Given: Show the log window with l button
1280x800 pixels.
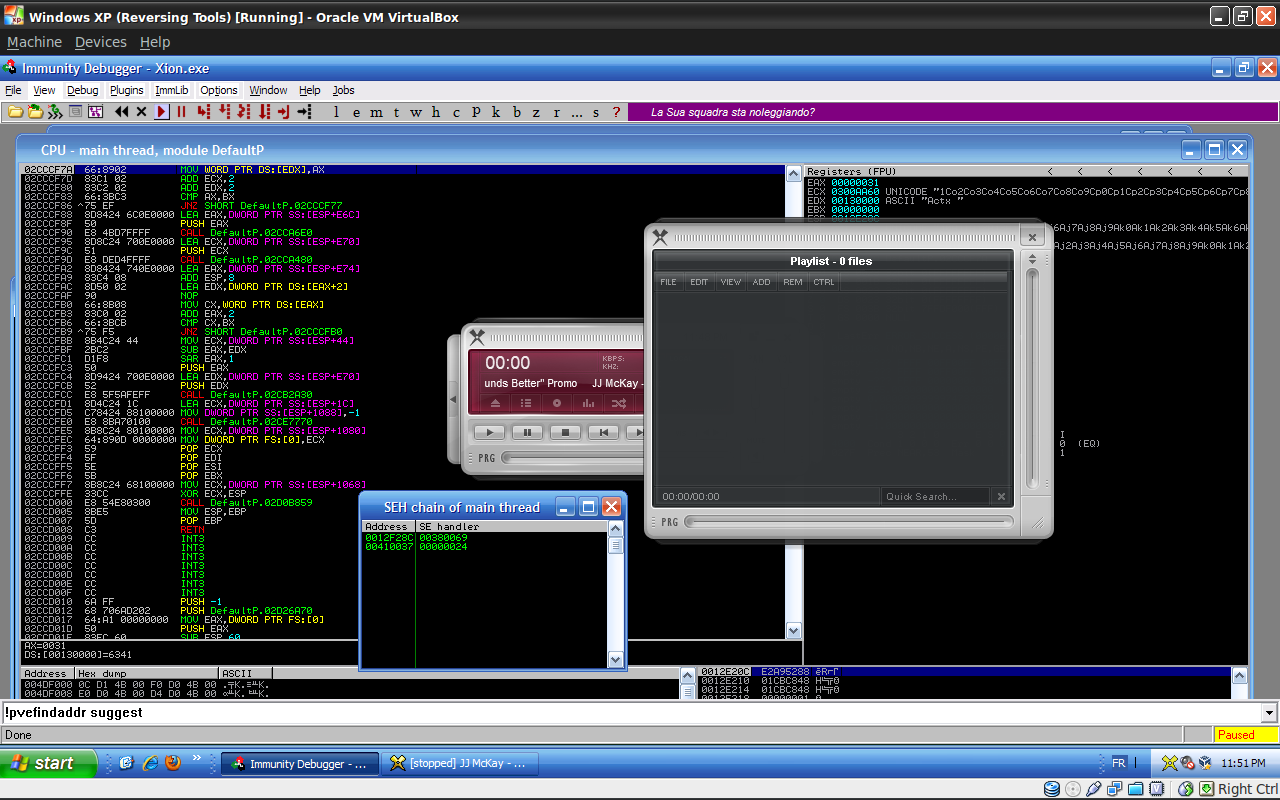Looking at the screenshot, I should pos(336,112).
